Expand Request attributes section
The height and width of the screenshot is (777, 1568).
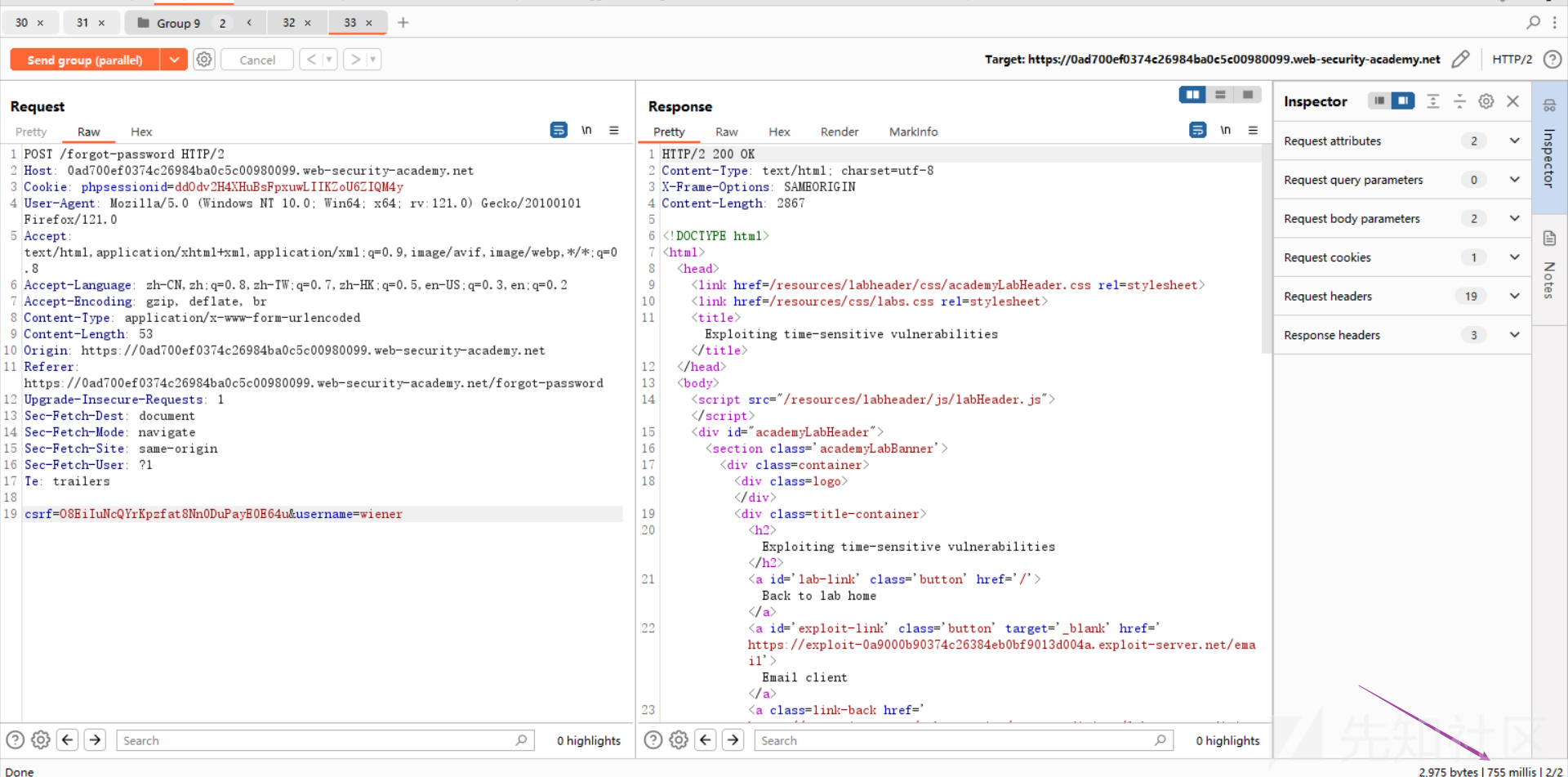(x=1402, y=141)
